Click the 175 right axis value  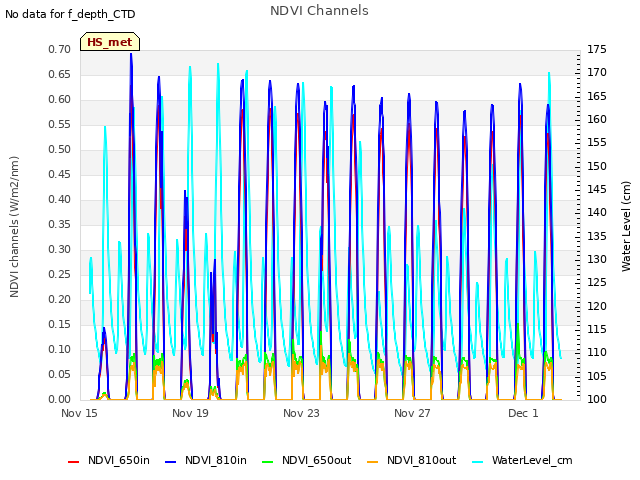(597, 49)
